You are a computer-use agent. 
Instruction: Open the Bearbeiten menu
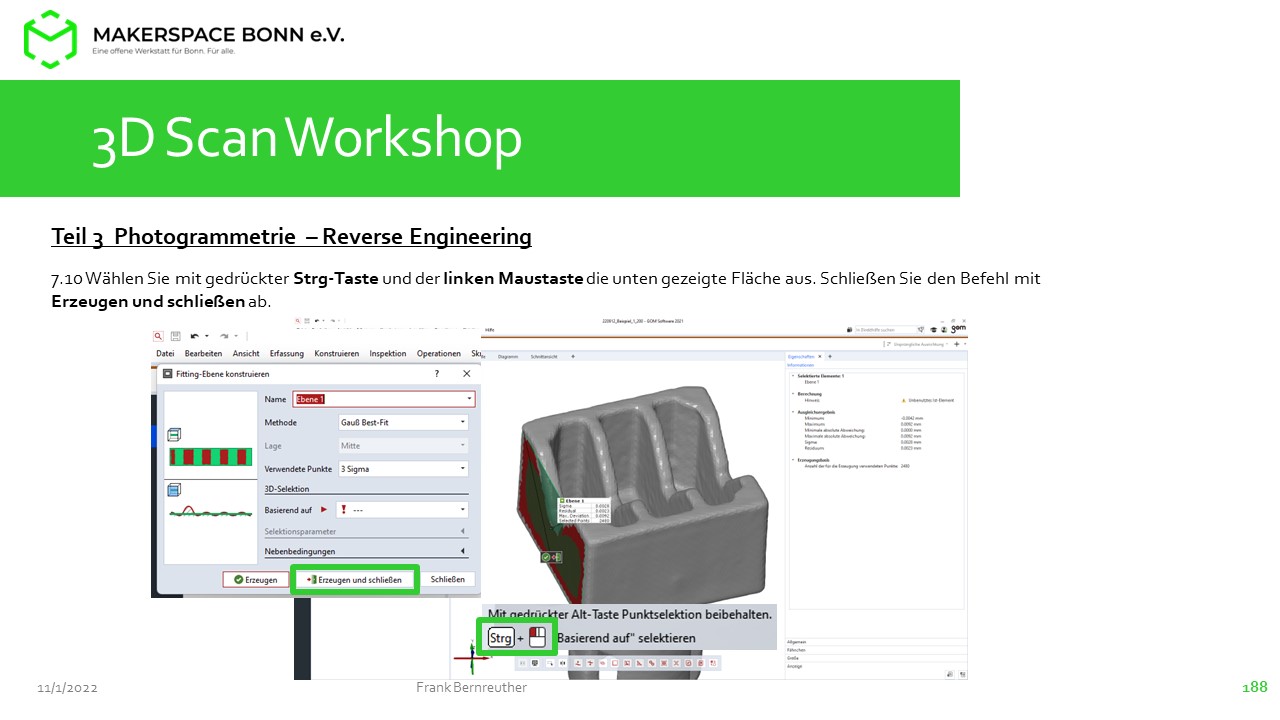203,353
